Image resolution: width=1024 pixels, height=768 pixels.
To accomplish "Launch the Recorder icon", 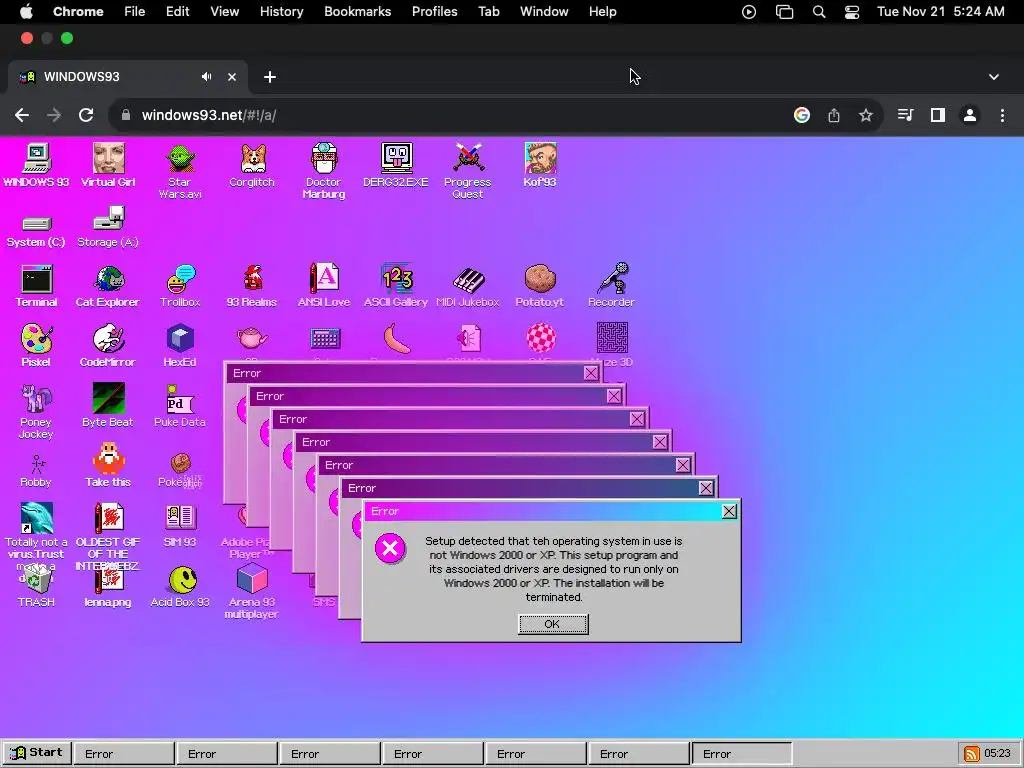I will (611, 286).
